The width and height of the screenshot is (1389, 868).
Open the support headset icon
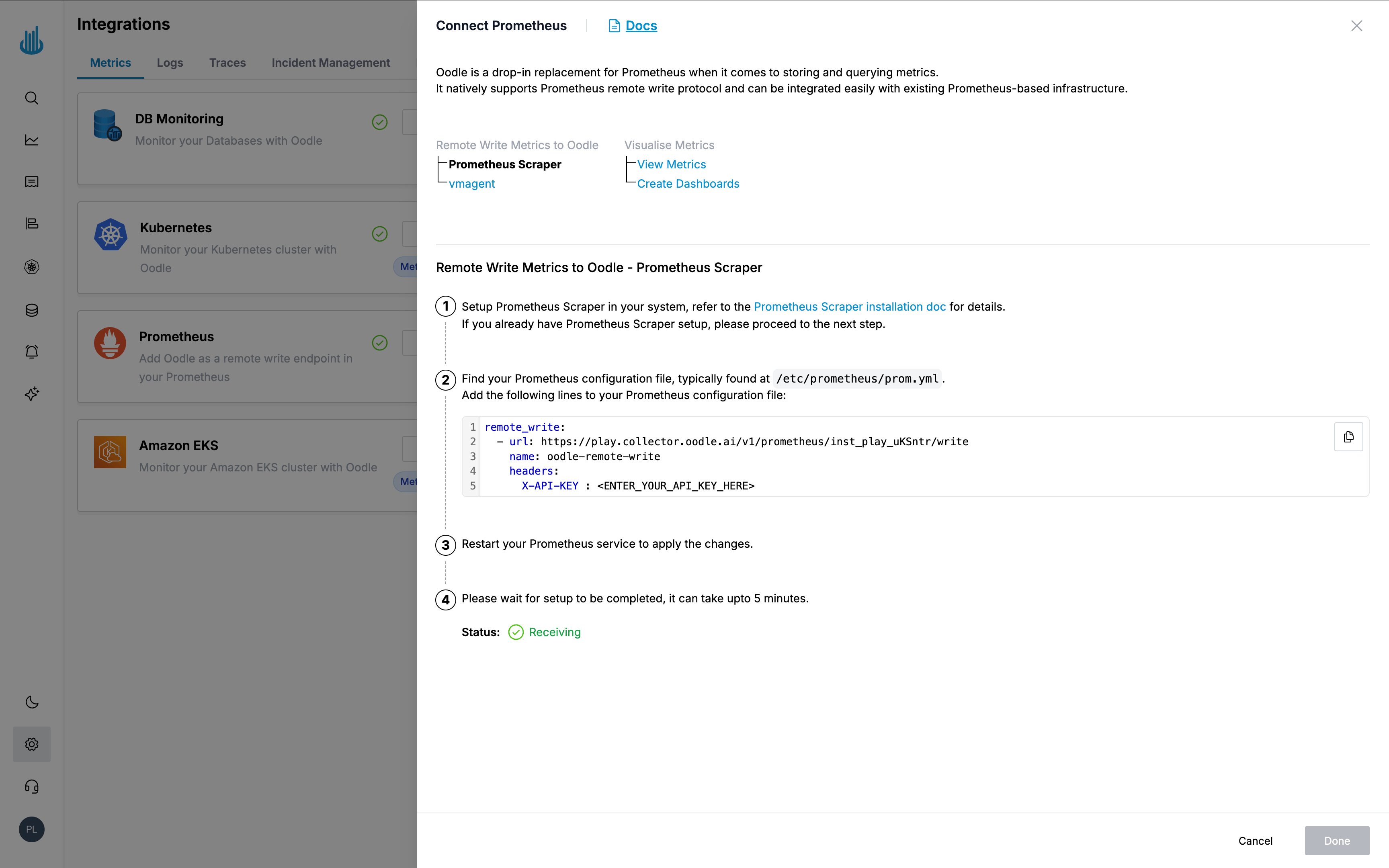click(x=32, y=786)
